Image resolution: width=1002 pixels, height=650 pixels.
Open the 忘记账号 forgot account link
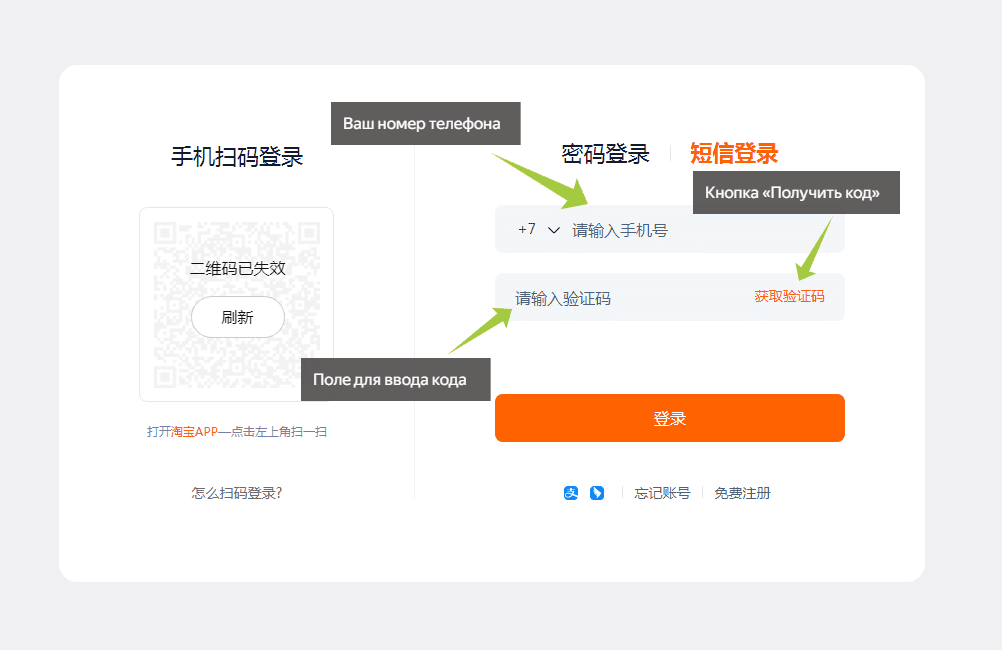[x=662, y=493]
